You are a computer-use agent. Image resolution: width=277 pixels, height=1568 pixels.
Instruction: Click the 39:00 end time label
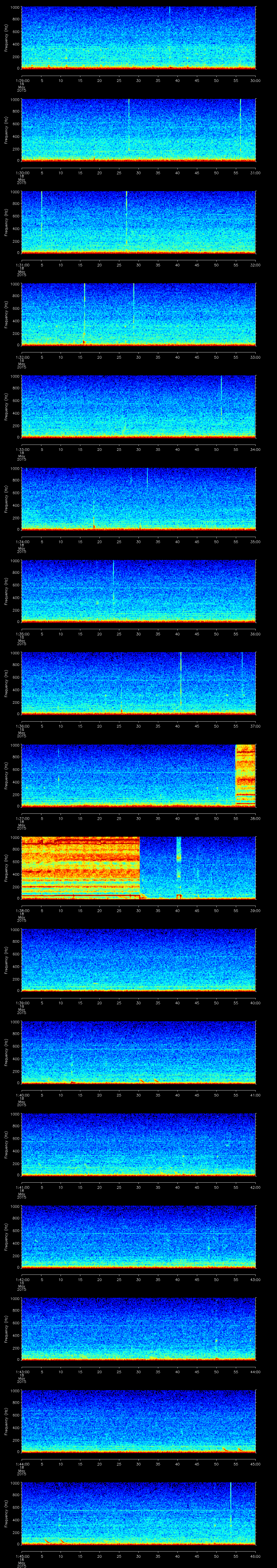click(x=255, y=910)
